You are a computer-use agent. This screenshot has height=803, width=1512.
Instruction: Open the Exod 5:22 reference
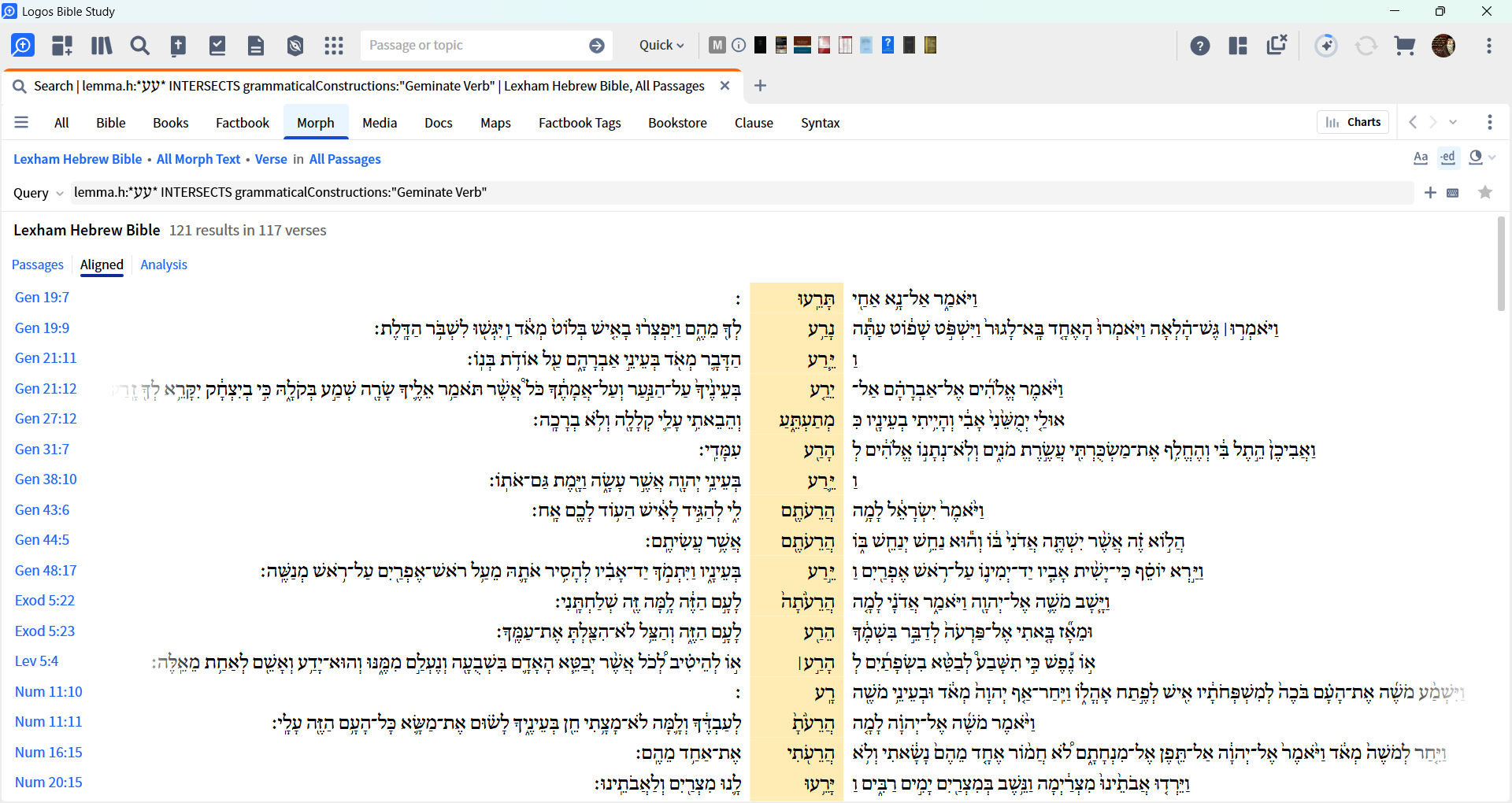pyautogui.click(x=45, y=601)
